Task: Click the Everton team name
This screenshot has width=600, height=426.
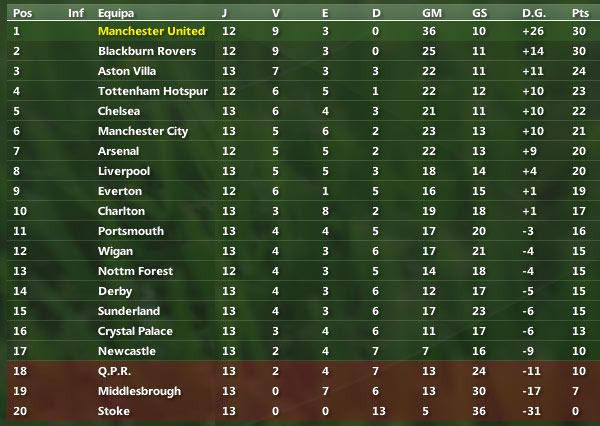Action: pyautogui.click(x=120, y=191)
